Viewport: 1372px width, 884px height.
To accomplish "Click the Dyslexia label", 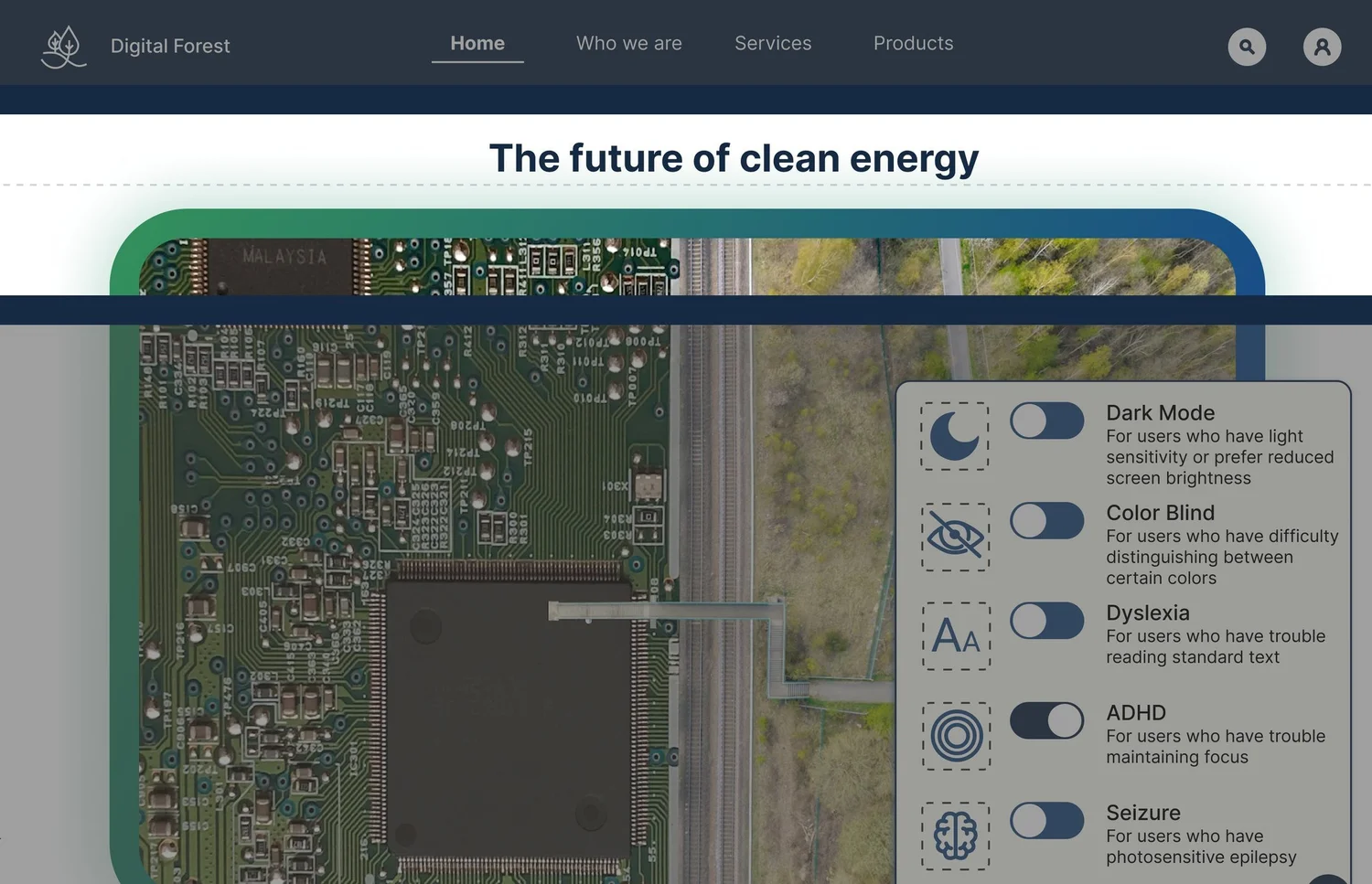I will 1148,612.
